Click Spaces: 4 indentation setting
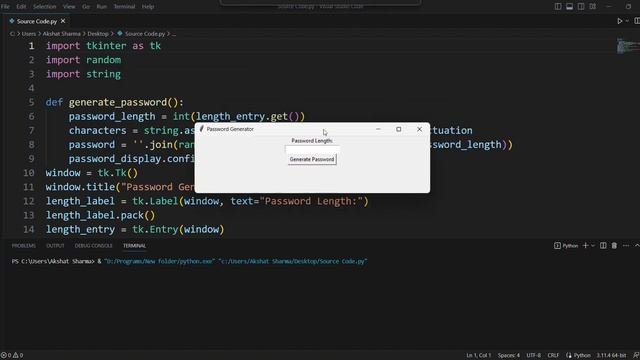This screenshot has height=360, width=640. tap(509, 356)
